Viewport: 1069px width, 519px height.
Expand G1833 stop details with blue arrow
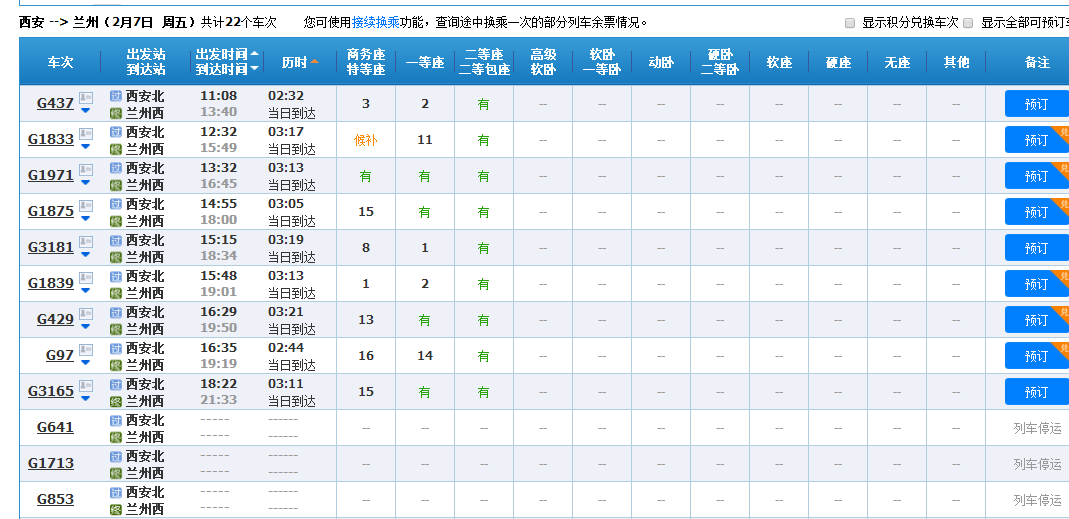pyautogui.click(x=85, y=146)
